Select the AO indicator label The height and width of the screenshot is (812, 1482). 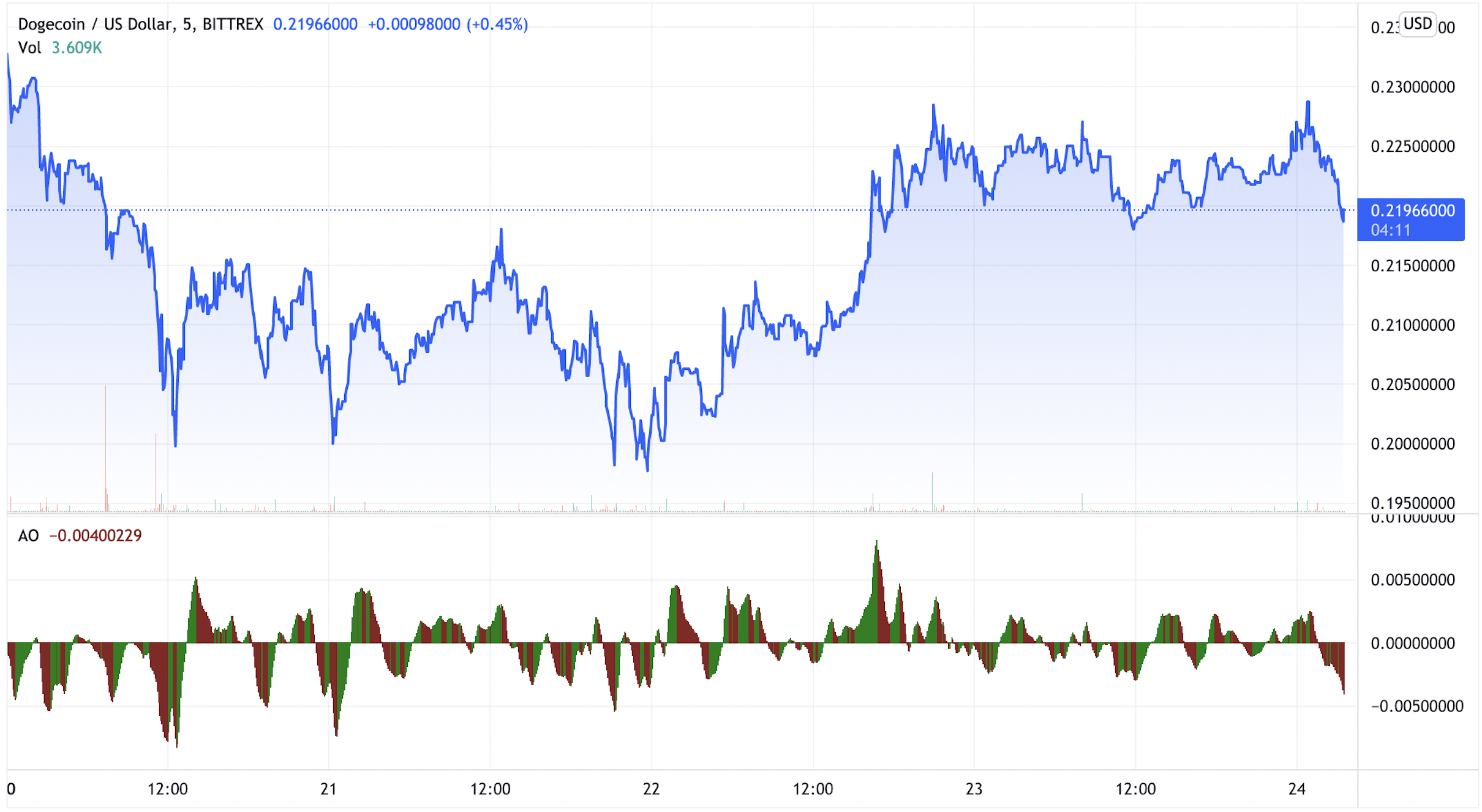(x=28, y=536)
